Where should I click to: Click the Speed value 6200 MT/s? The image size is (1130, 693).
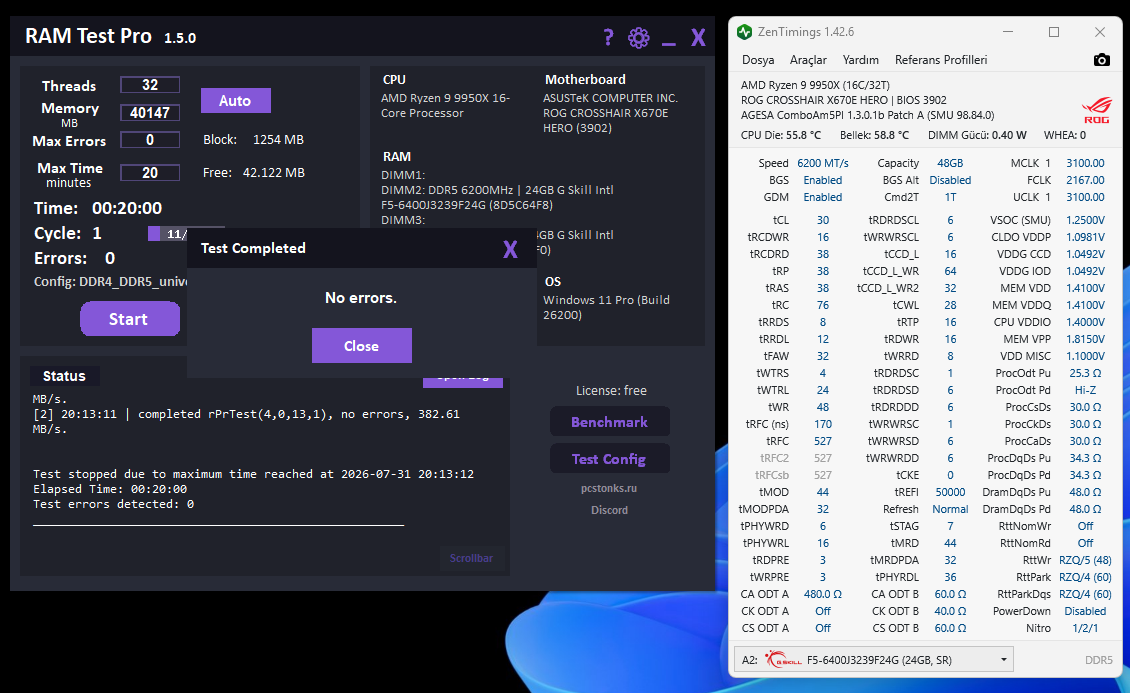click(823, 164)
